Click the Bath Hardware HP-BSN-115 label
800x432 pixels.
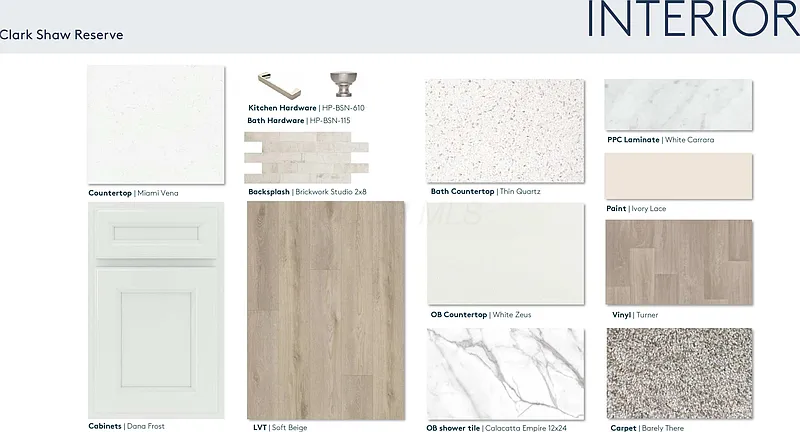[x=298, y=120]
